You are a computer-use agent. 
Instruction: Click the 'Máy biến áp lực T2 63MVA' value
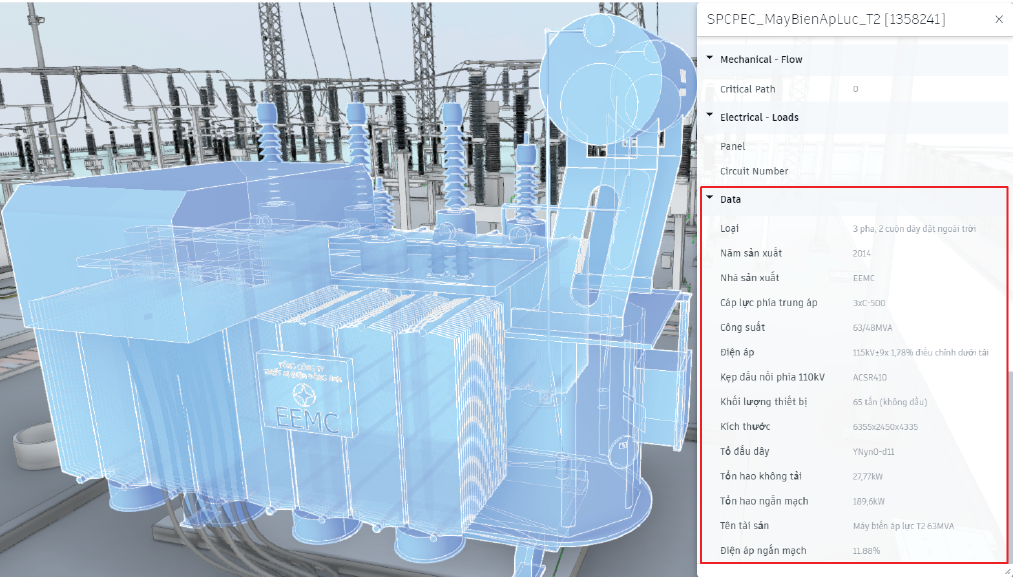903,526
